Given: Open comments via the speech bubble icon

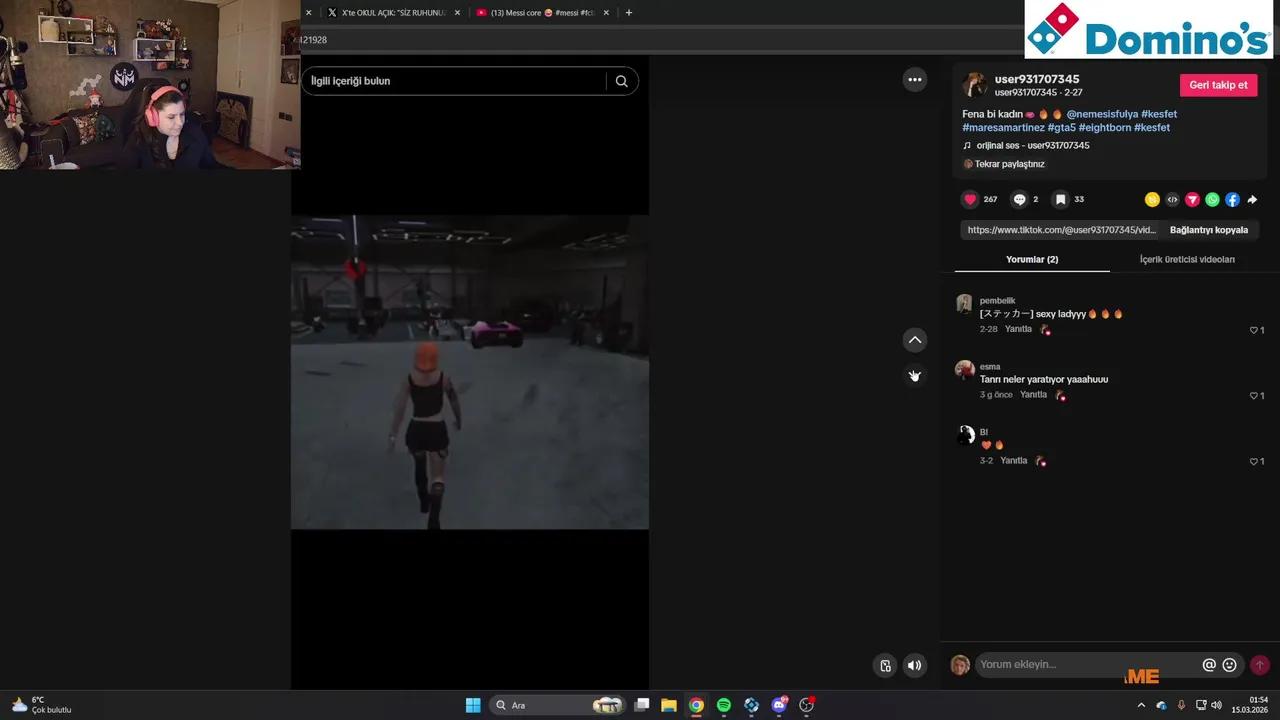Looking at the screenshot, I should click(1019, 199).
